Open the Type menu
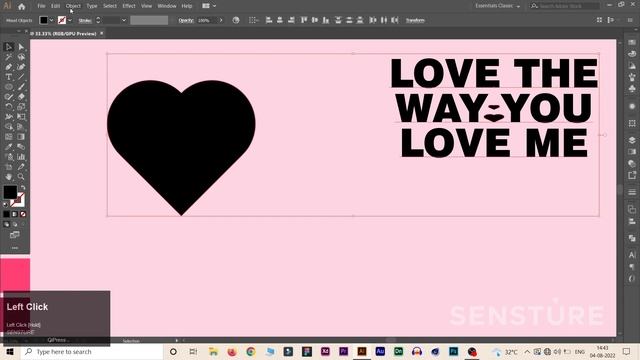Screen dimensions: 640x360 click(92, 6)
